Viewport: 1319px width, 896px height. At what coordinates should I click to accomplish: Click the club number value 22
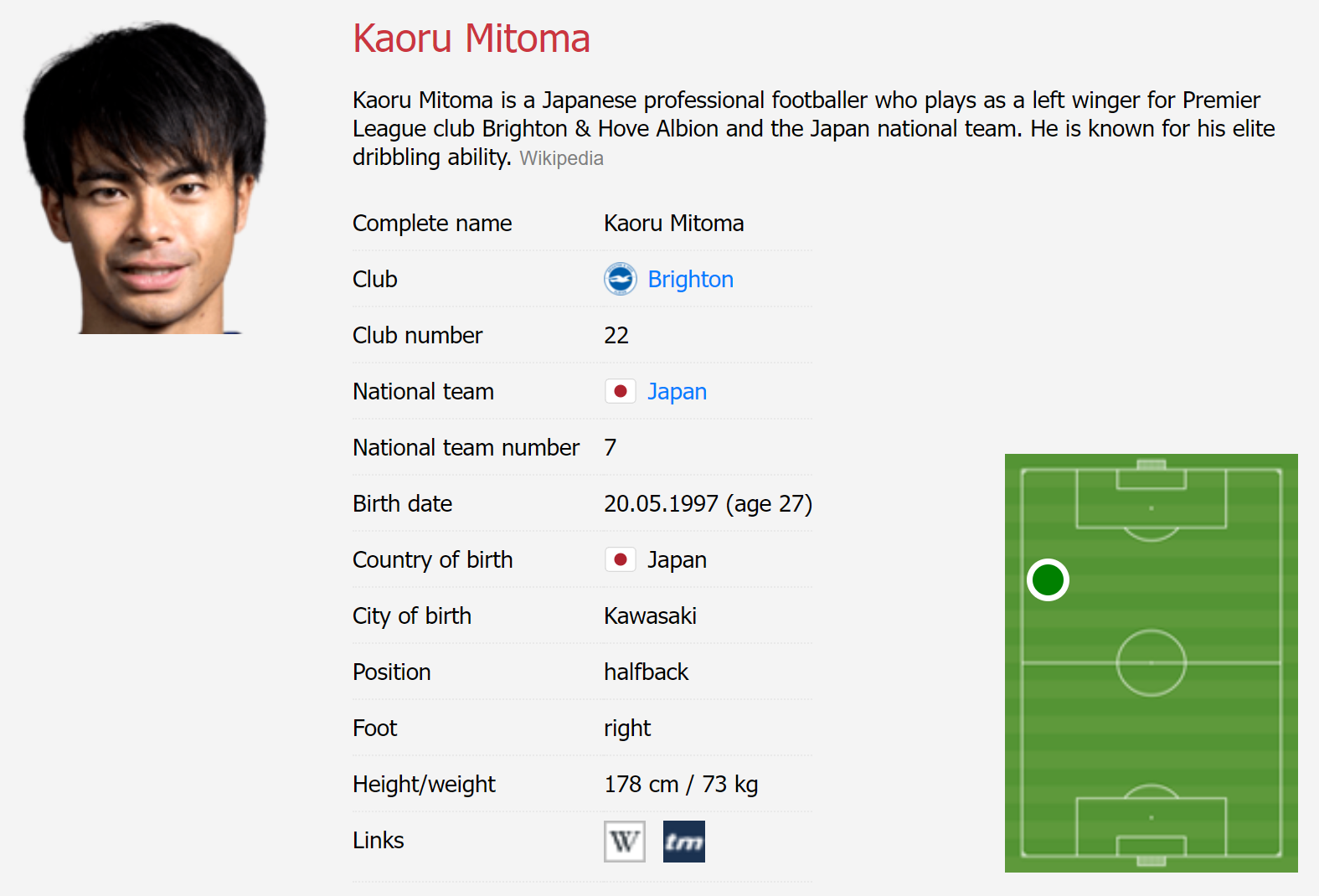tap(616, 336)
